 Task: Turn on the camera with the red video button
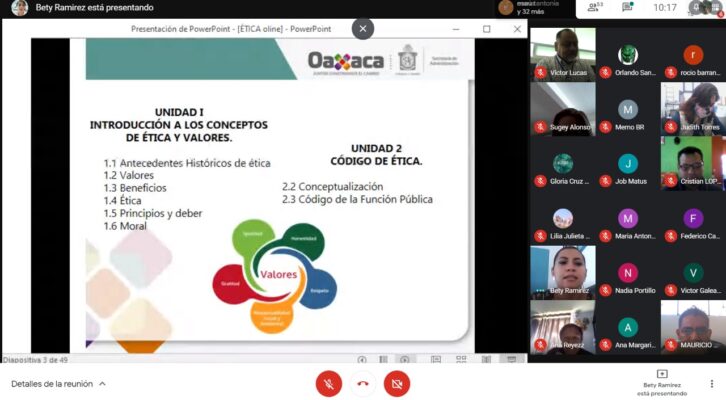397,384
